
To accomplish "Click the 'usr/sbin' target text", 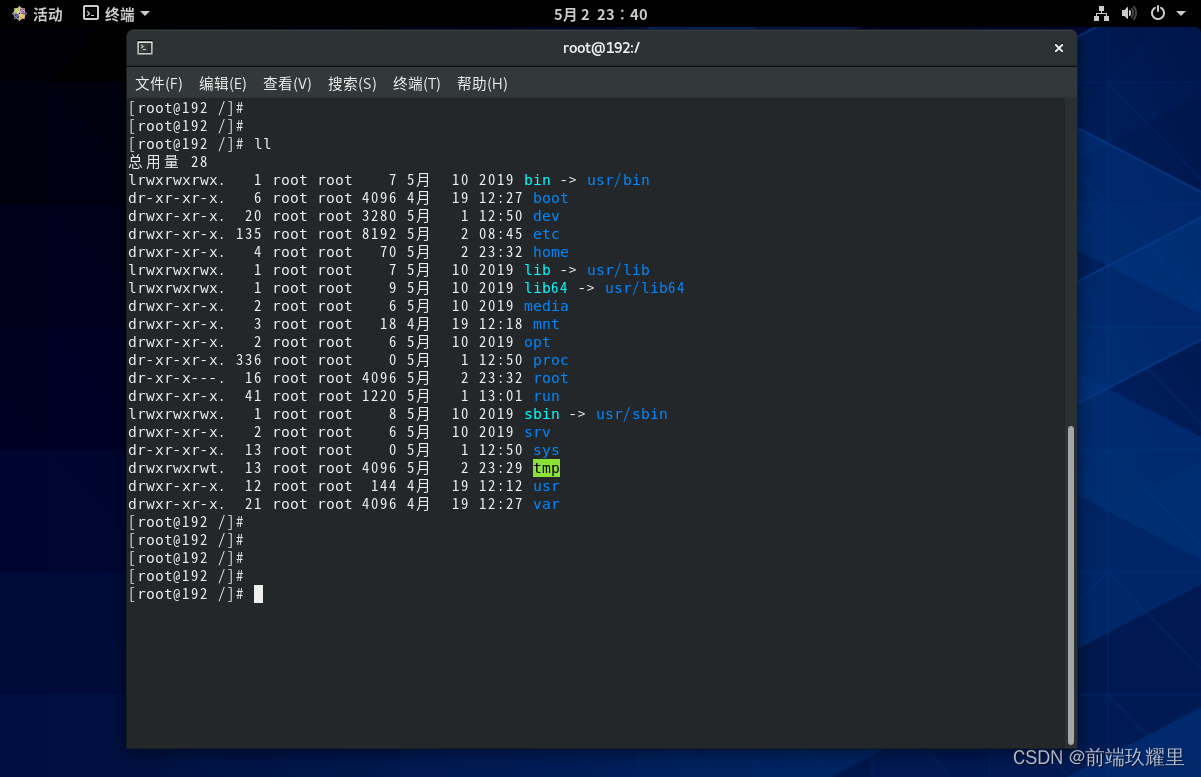I will pyautogui.click(x=632, y=414).
